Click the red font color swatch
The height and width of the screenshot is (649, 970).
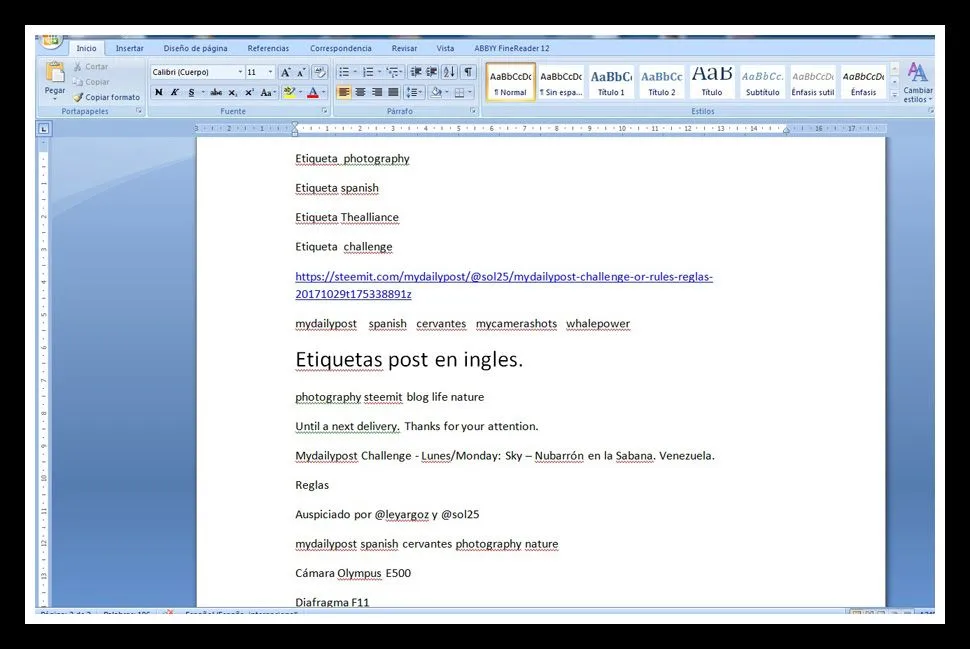312,93
